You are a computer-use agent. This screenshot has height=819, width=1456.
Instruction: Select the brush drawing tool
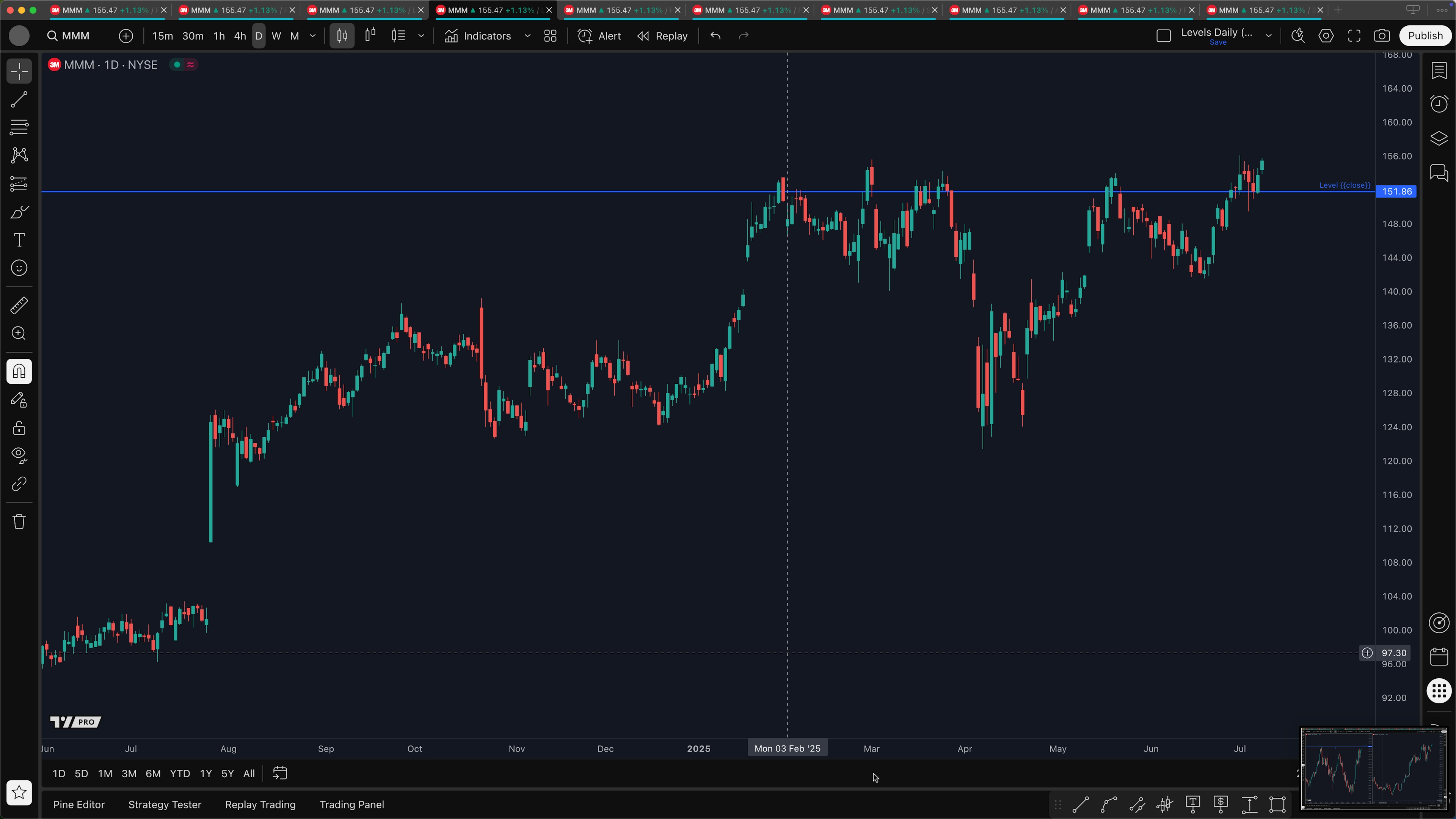coord(19,212)
